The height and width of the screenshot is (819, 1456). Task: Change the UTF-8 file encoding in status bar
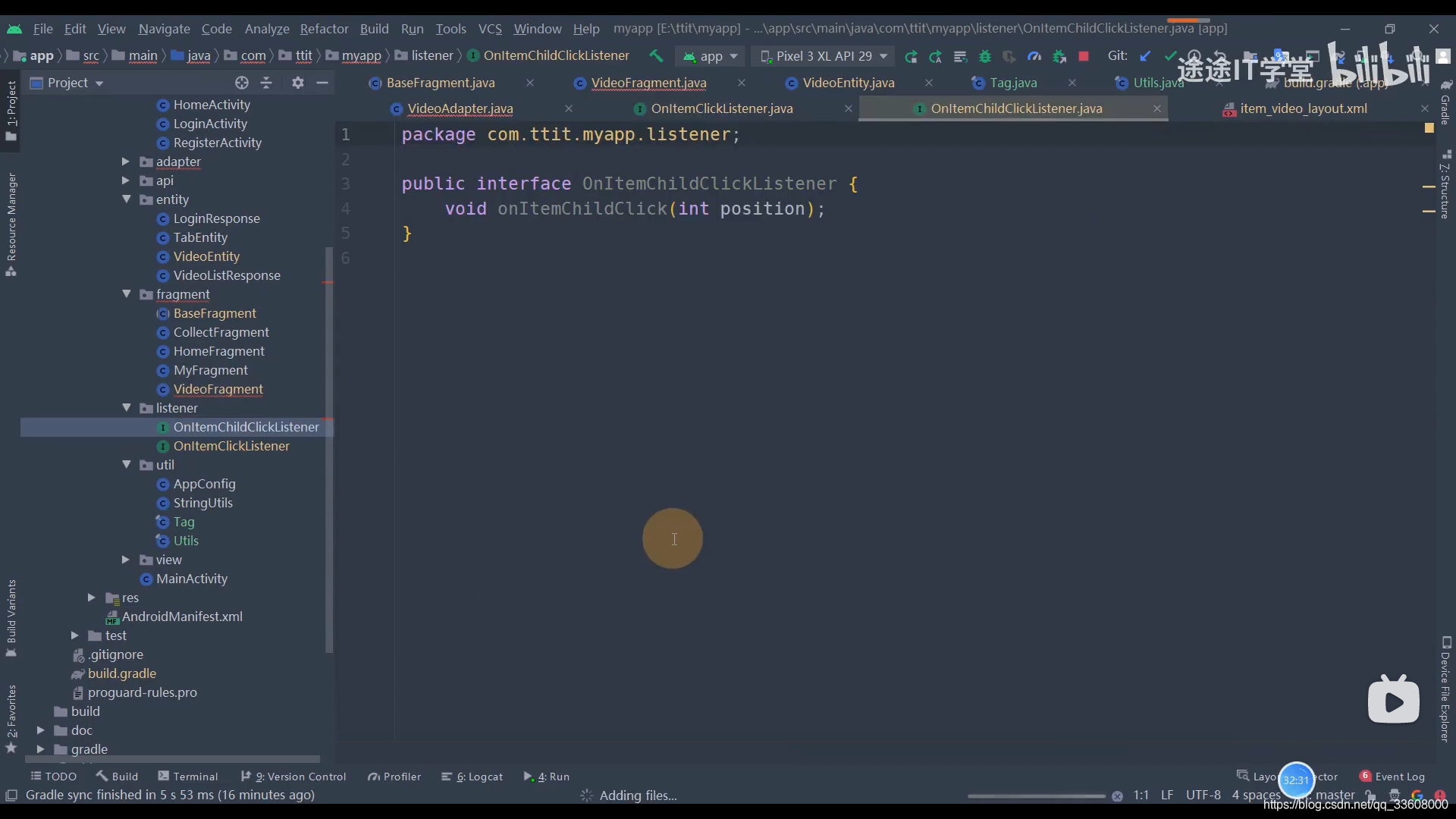[x=1203, y=795]
